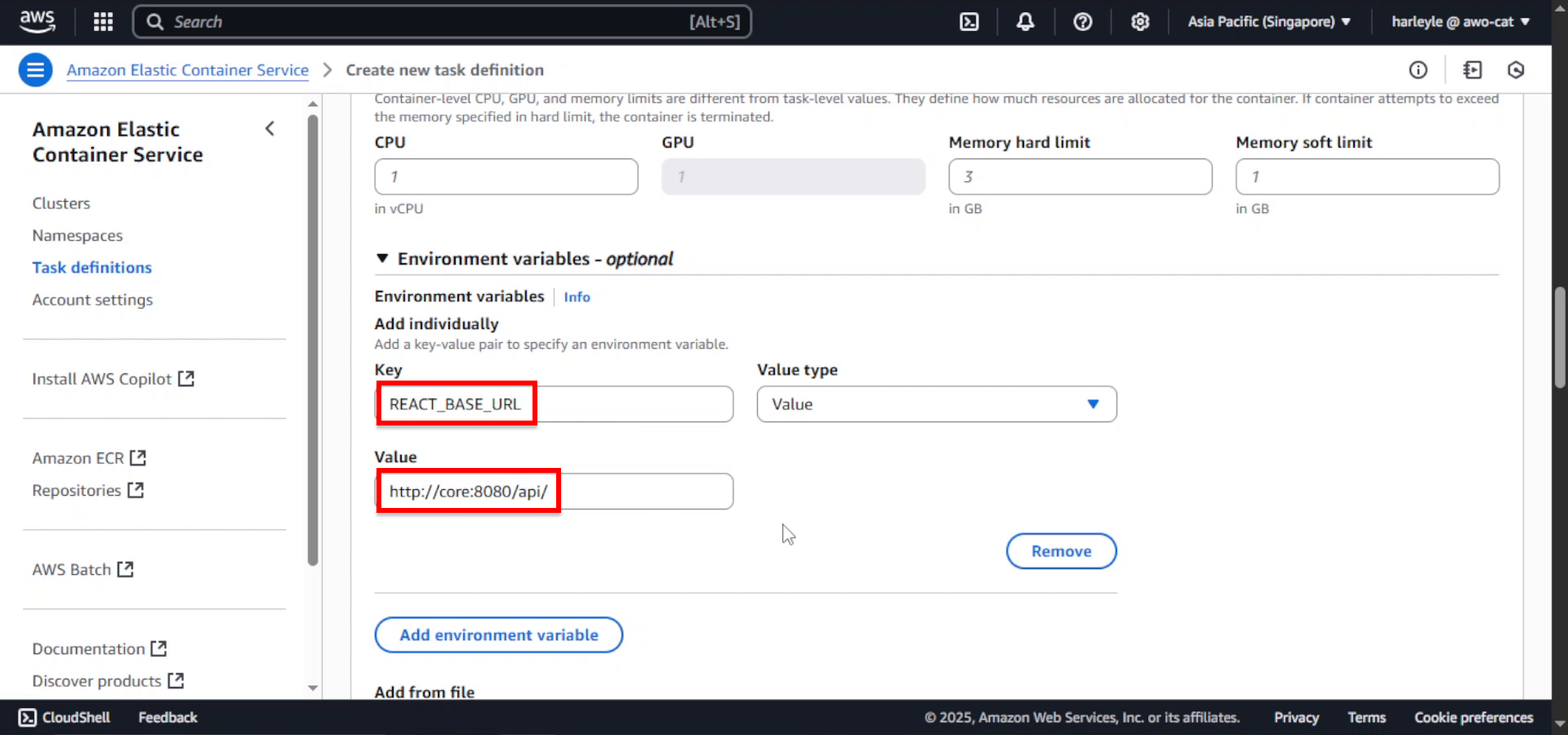Image resolution: width=1568 pixels, height=735 pixels.
Task: Collapse the Environment variables section
Action: coord(382,259)
